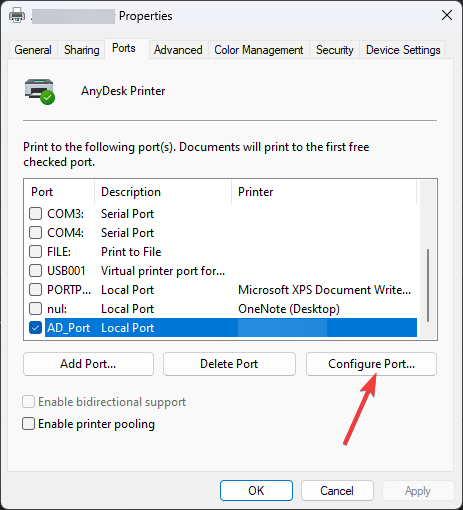Open the Color Management tab
The image size is (463, 510).
[x=259, y=50]
